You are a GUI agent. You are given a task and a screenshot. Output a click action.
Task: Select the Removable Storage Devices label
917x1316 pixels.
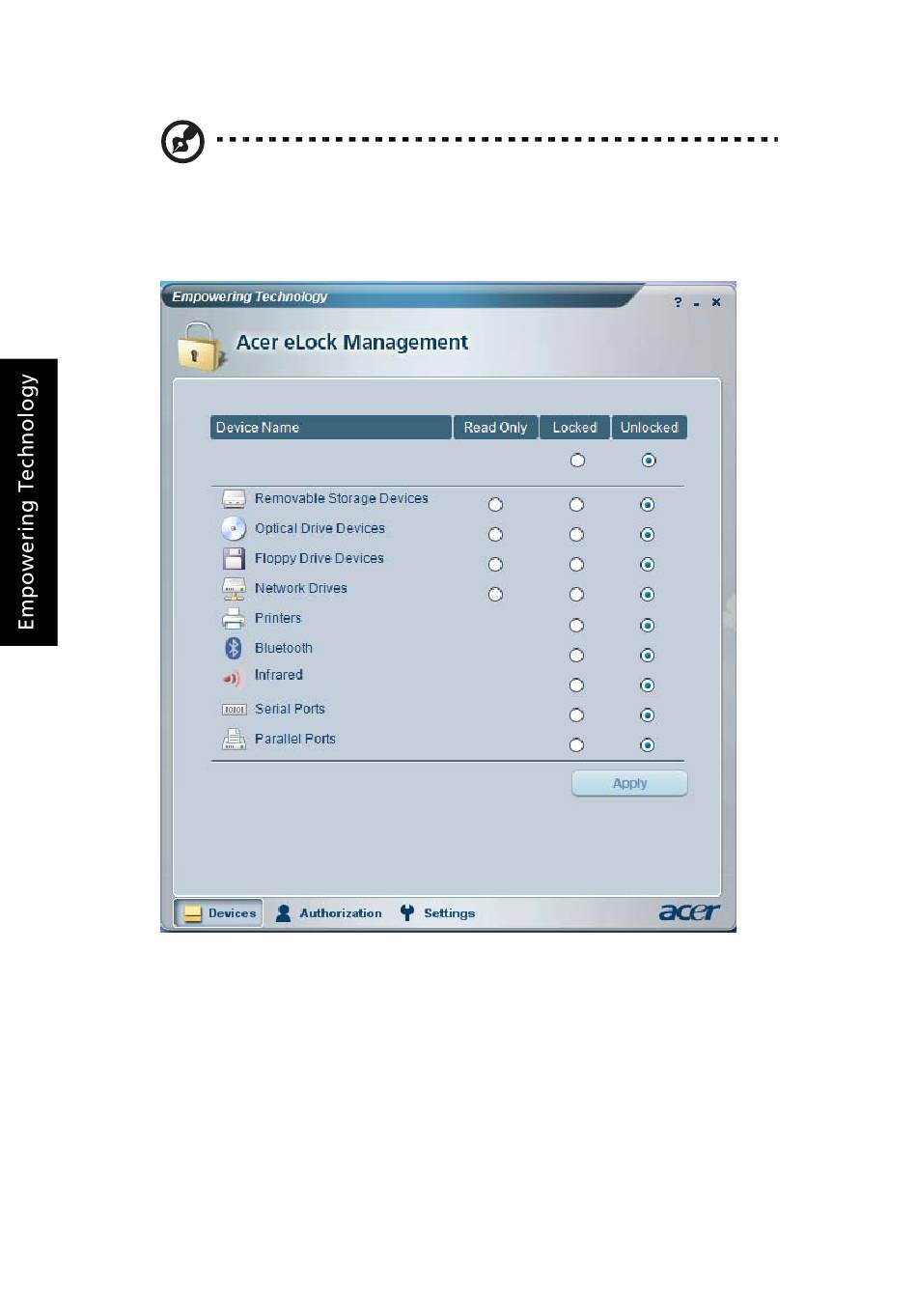coord(342,499)
